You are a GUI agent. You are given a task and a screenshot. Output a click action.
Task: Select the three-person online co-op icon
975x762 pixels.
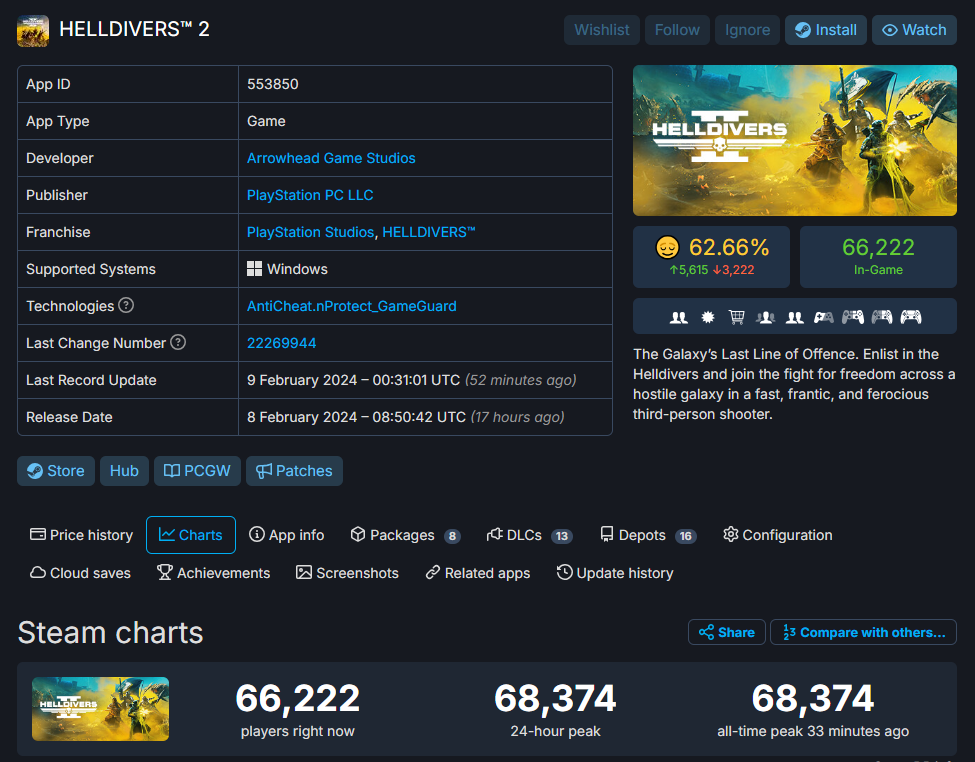(x=765, y=317)
